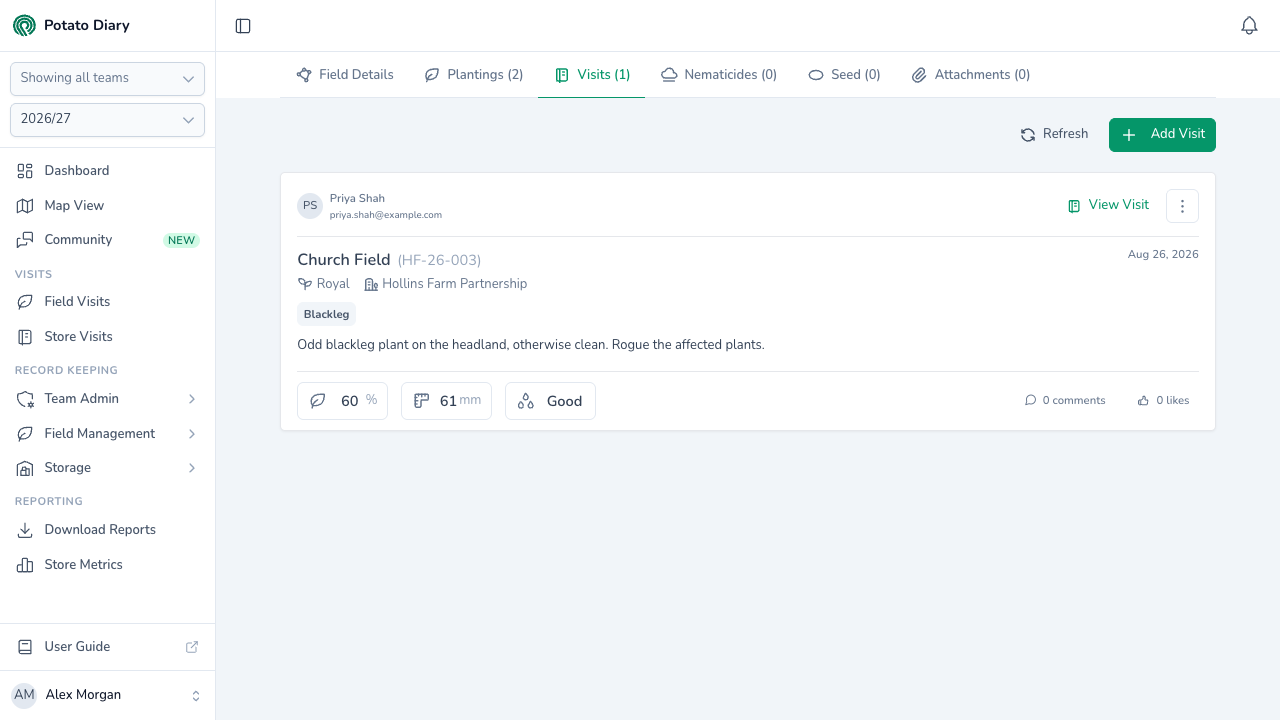Click the Refresh arrows icon
Viewport: 1280px width, 720px height.
click(1028, 135)
